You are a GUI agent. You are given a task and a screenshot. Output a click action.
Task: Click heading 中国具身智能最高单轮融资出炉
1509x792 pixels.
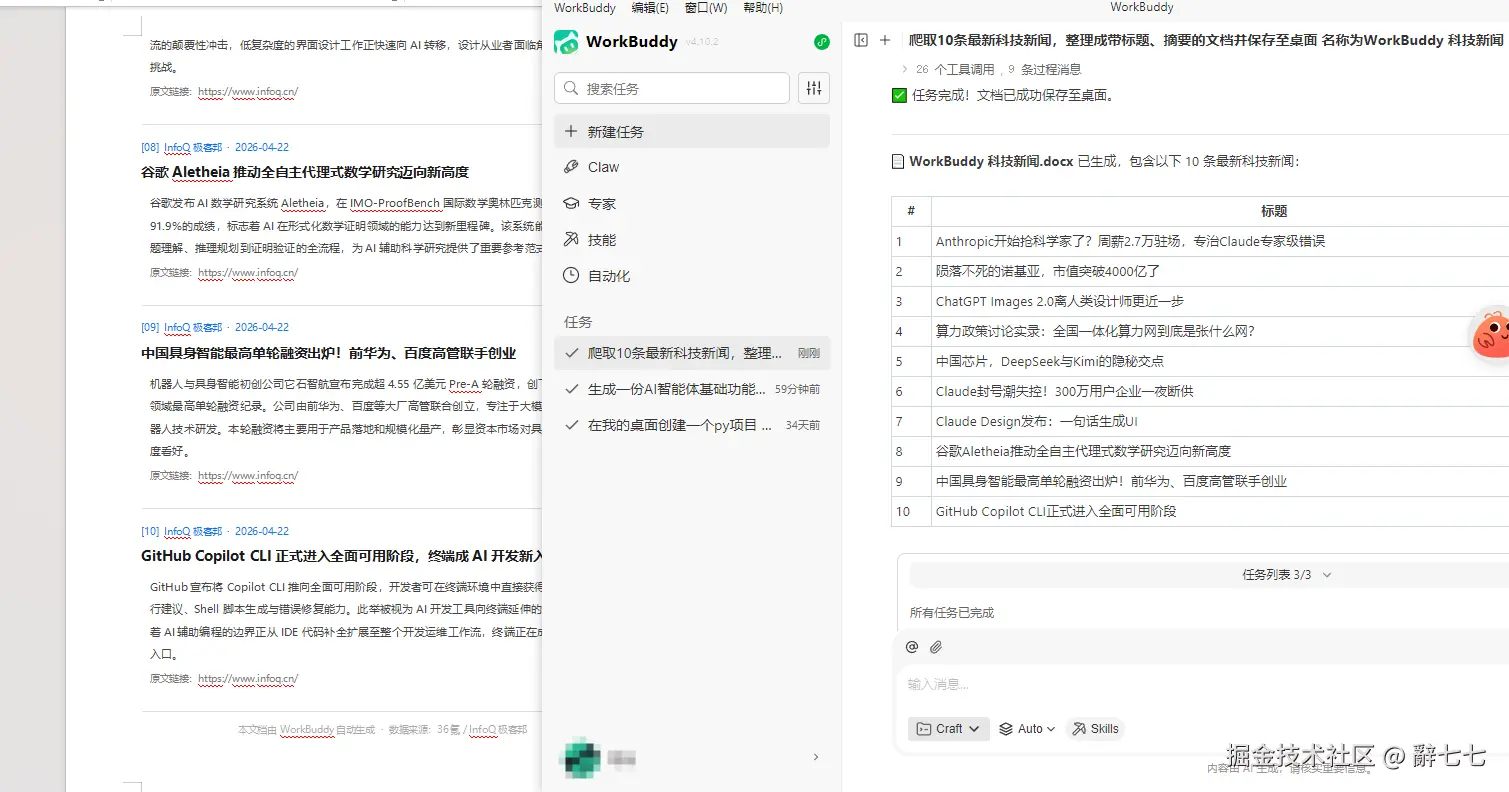[x=329, y=353]
